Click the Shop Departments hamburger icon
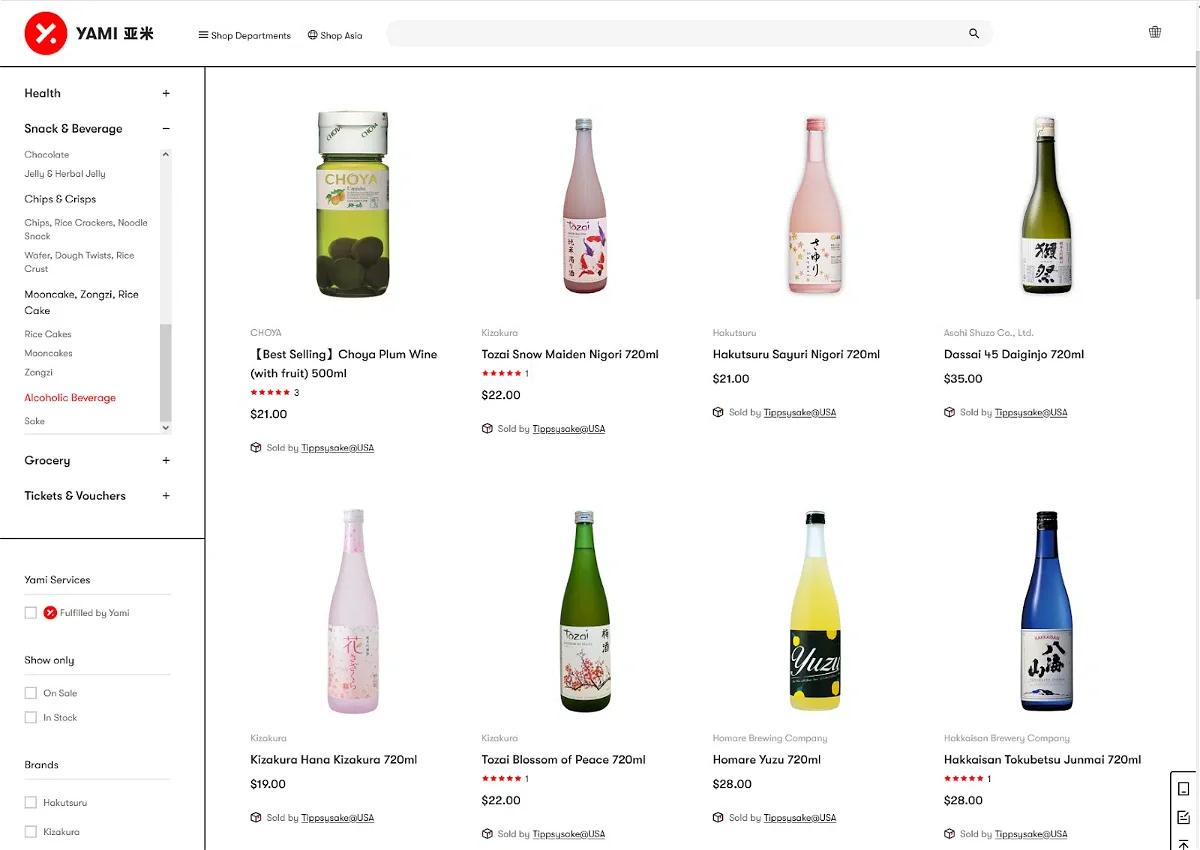 (203, 35)
